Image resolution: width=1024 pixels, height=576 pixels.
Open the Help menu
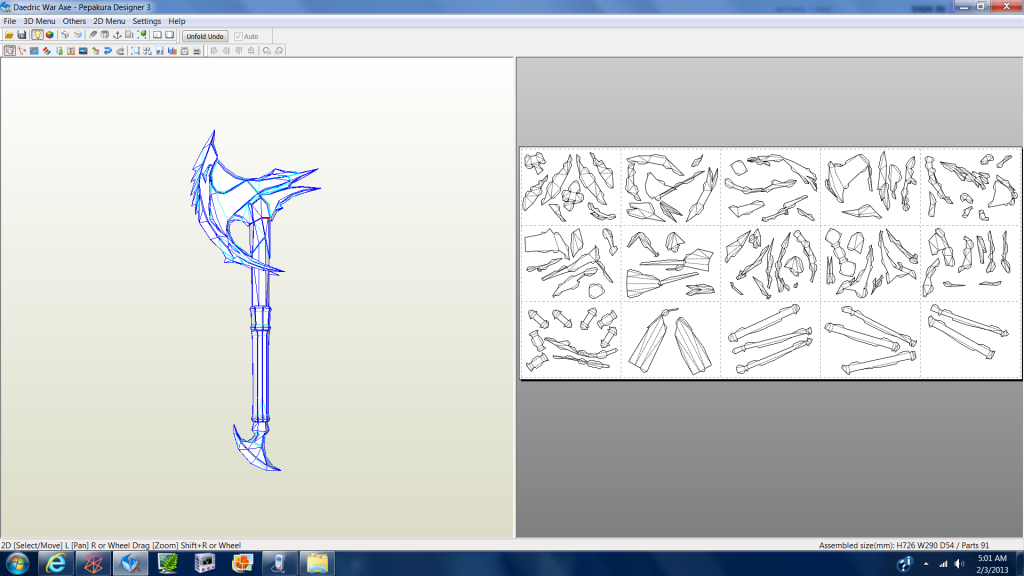(176, 21)
